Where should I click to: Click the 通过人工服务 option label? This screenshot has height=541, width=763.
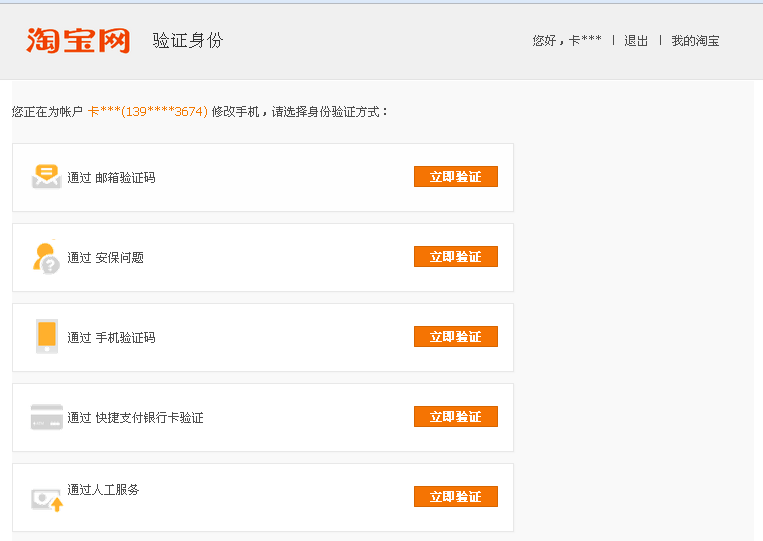click(103, 490)
